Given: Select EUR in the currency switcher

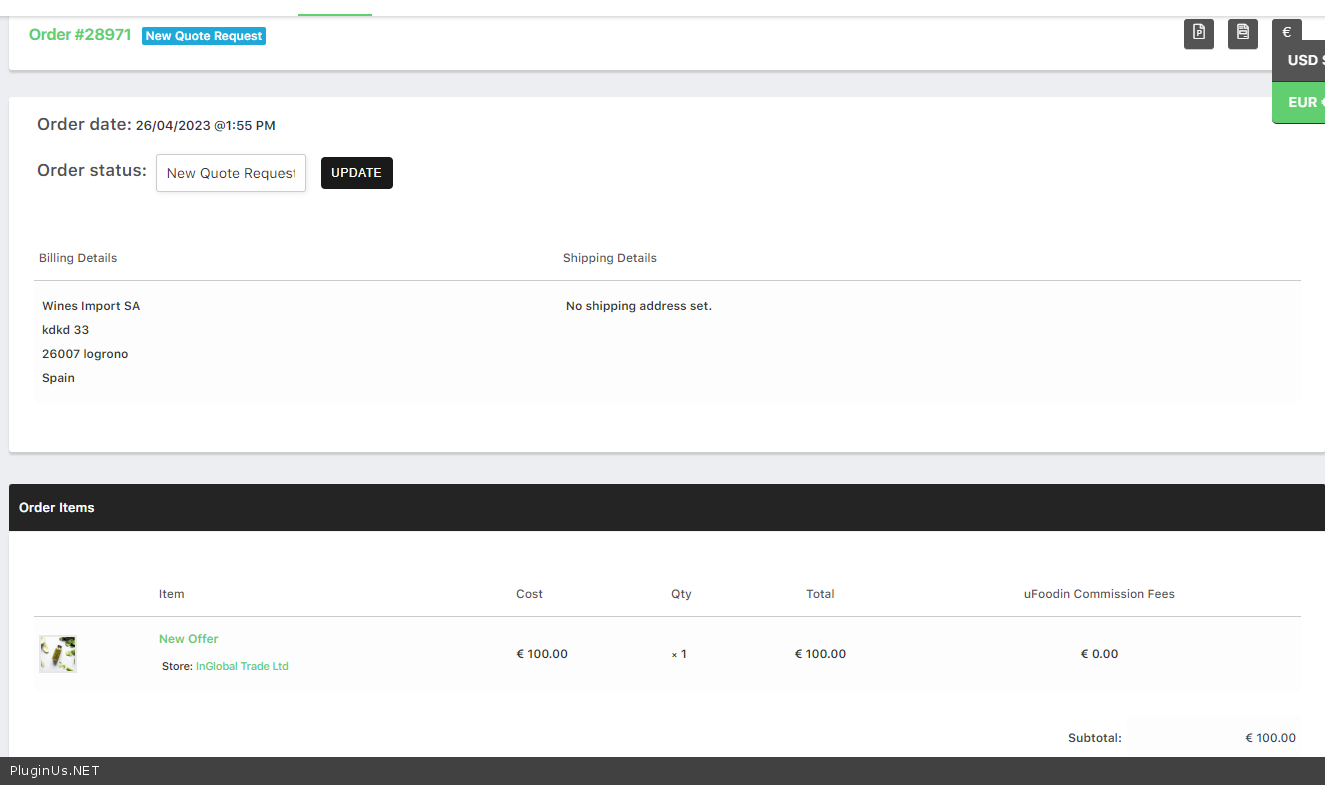Looking at the screenshot, I should click(x=1302, y=102).
